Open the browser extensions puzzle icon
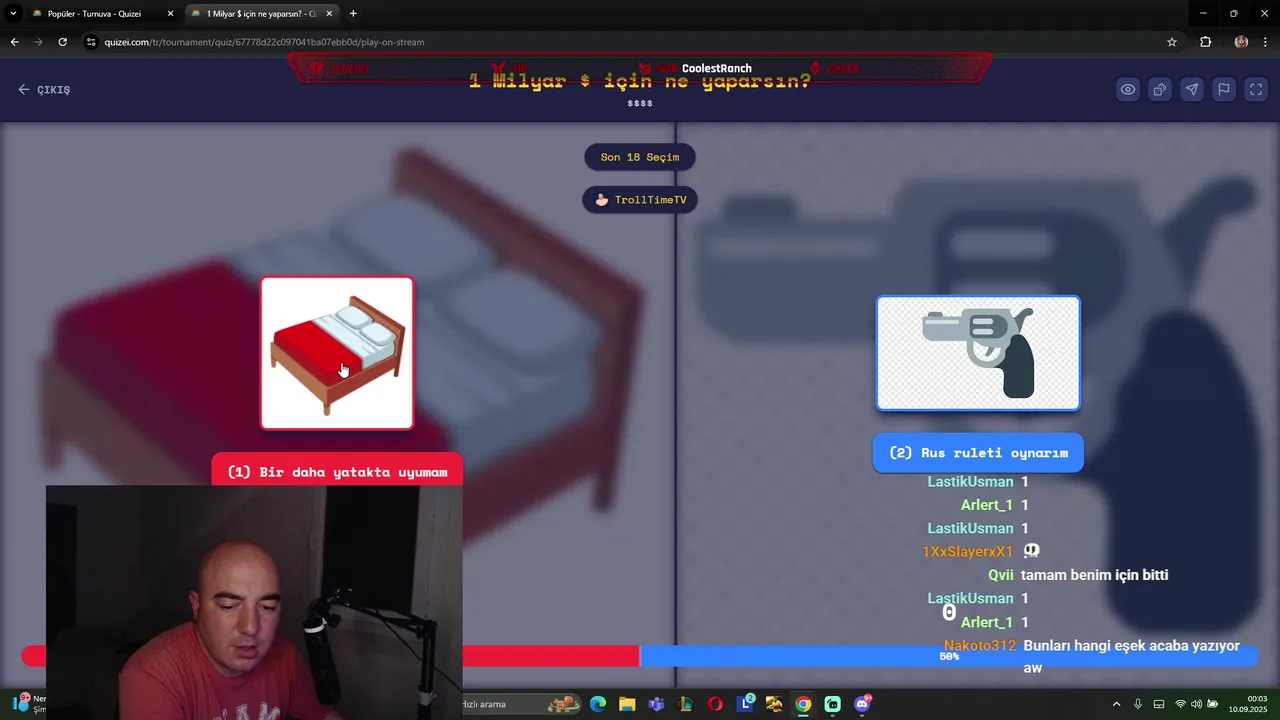Image resolution: width=1280 pixels, height=720 pixels. coord(1205,42)
